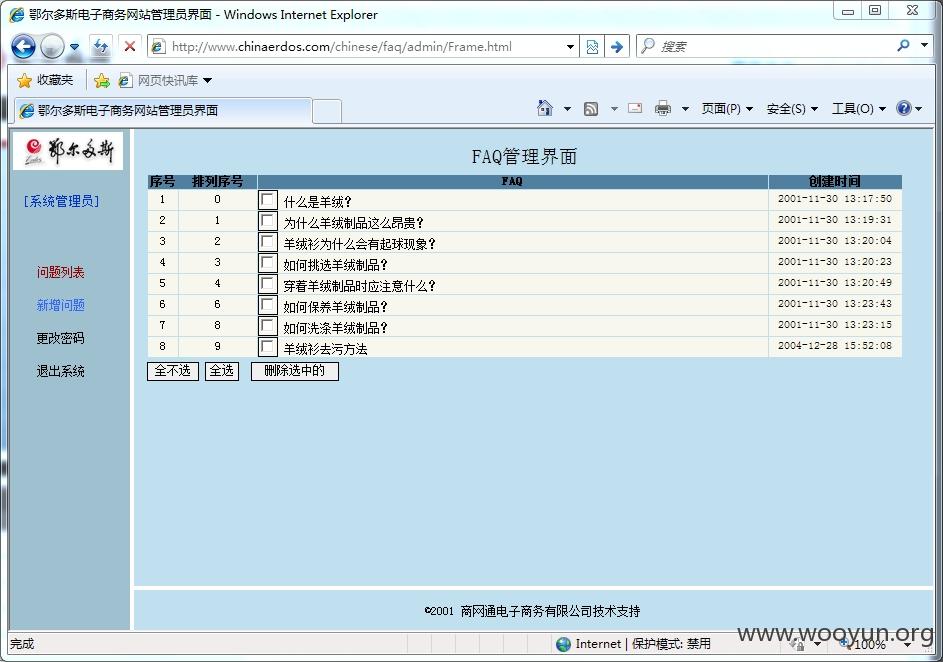Click the footer text 商网通电子商务有限公司技术支持

click(550, 611)
